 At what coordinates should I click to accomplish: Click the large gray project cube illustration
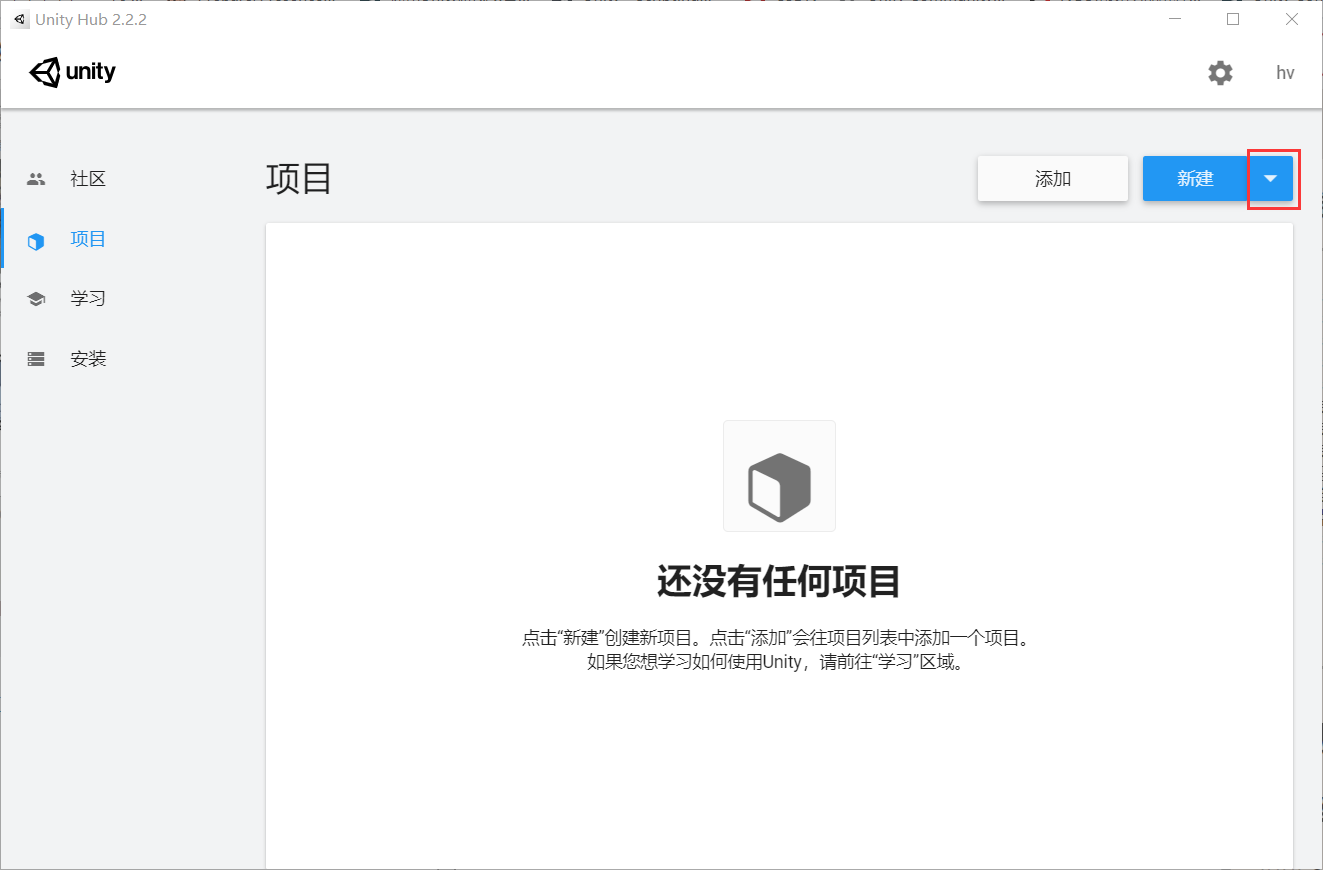pyautogui.click(x=779, y=476)
